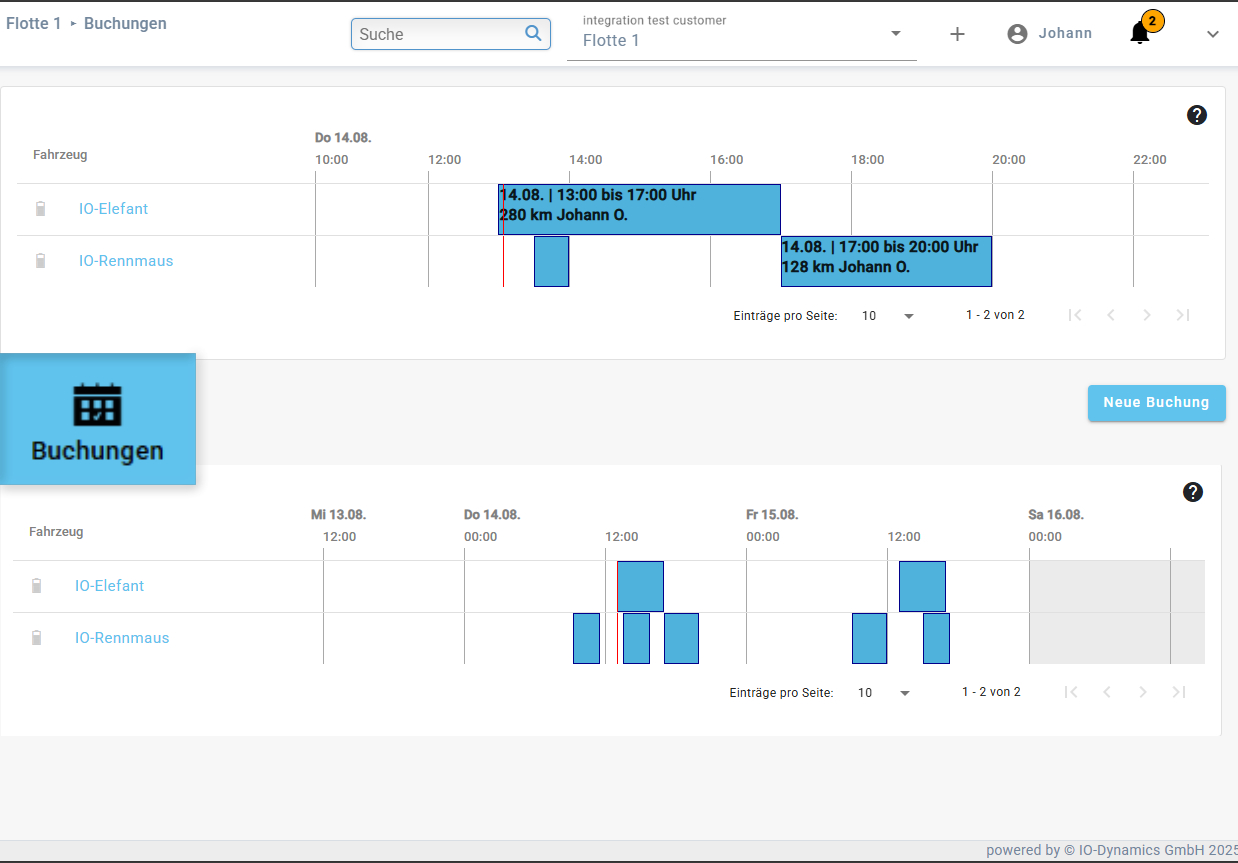Go to first page in upper pagination
The image size is (1238, 863).
point(1075,315)
